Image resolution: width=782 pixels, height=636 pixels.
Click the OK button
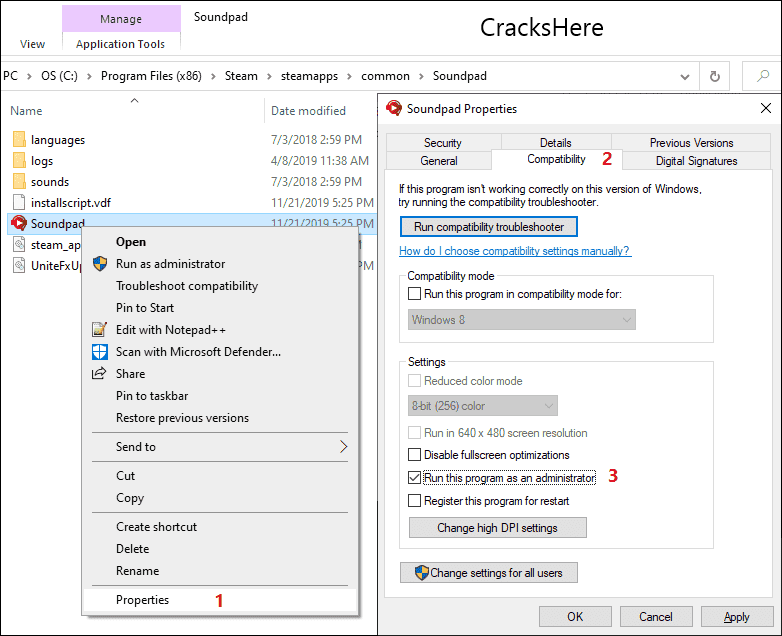pos(575,617)
